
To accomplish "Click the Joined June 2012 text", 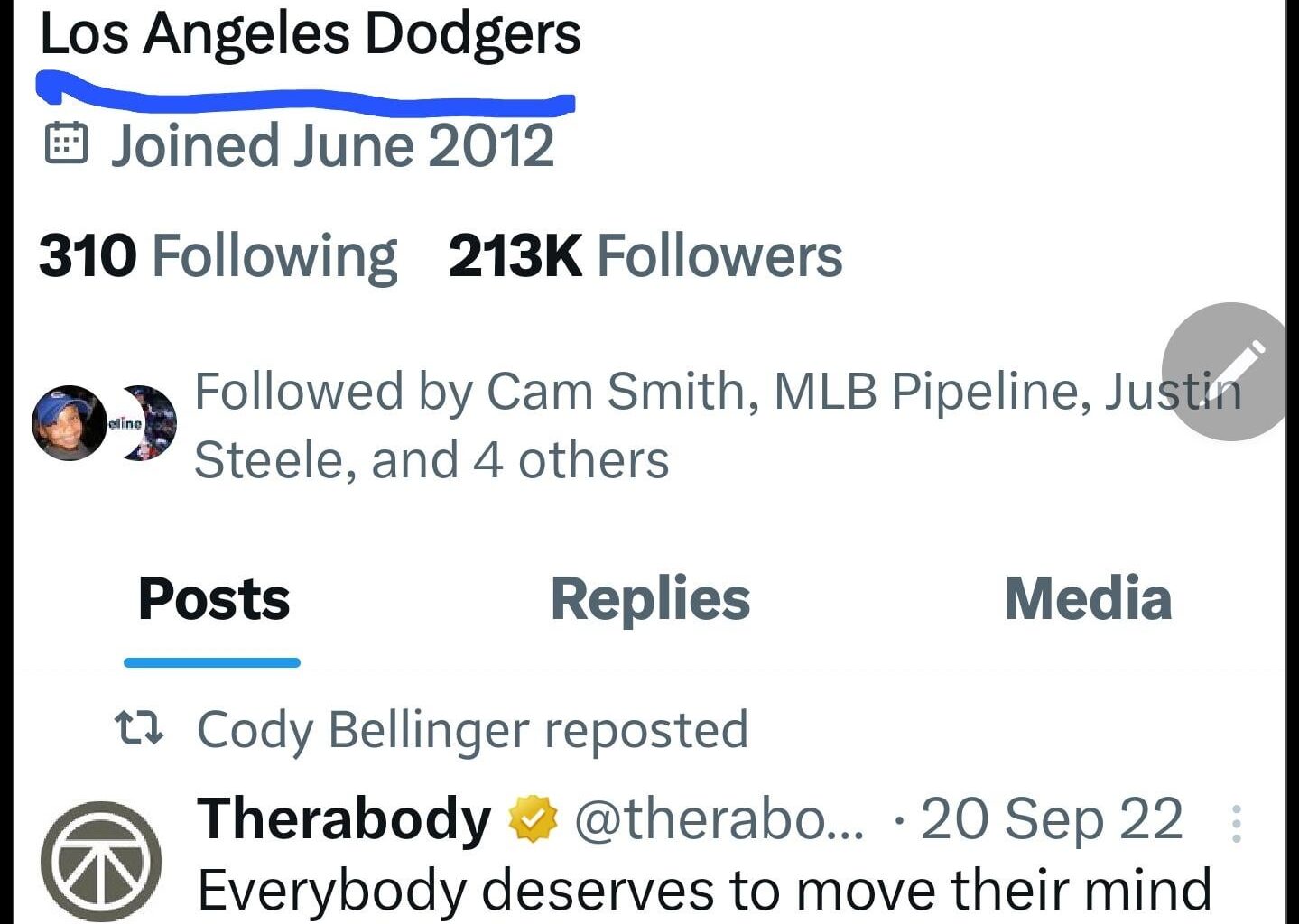I will tap(332, 144).
